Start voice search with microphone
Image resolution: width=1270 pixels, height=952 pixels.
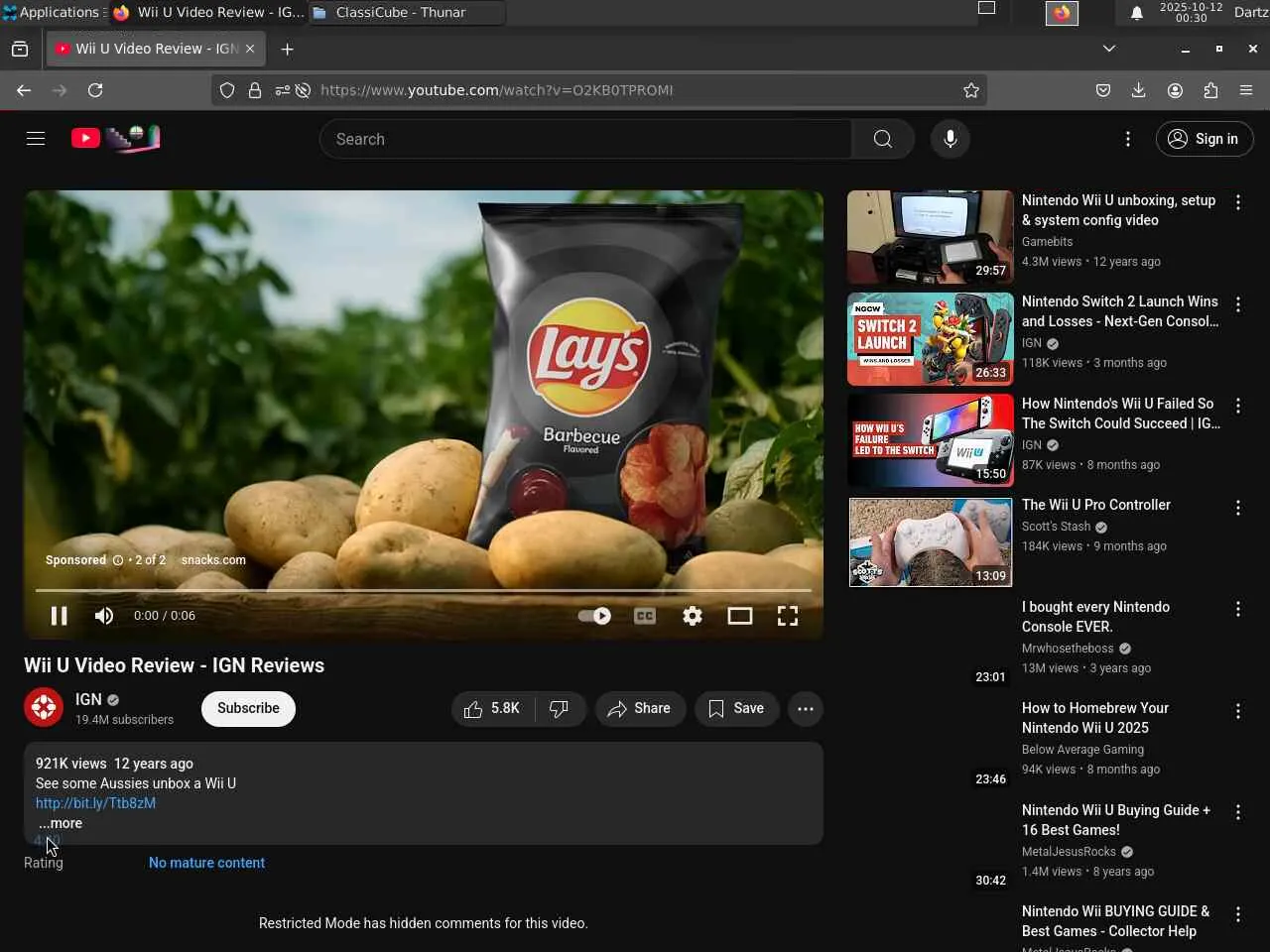[950, 139]
